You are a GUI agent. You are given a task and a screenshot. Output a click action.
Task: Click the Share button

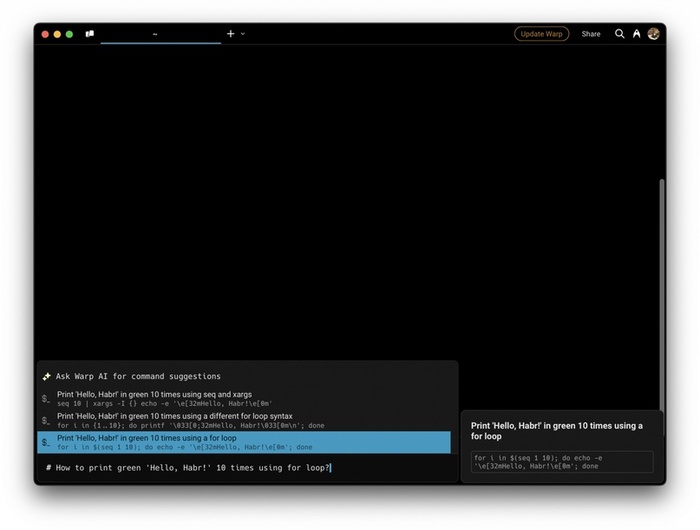point(591,34)
